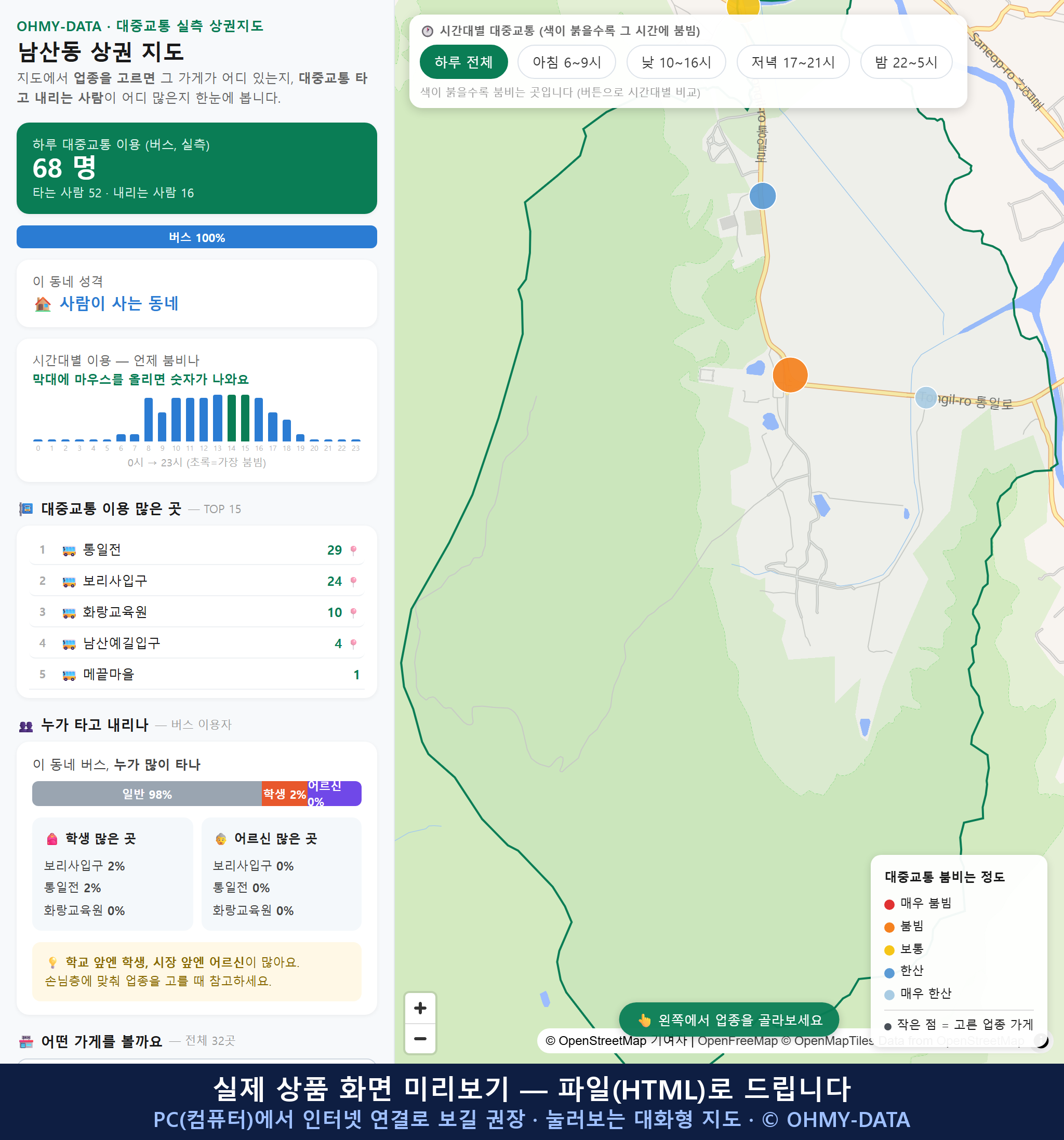
Task: Select the 남산예길입구 stop row
Action: pos(197,643)
